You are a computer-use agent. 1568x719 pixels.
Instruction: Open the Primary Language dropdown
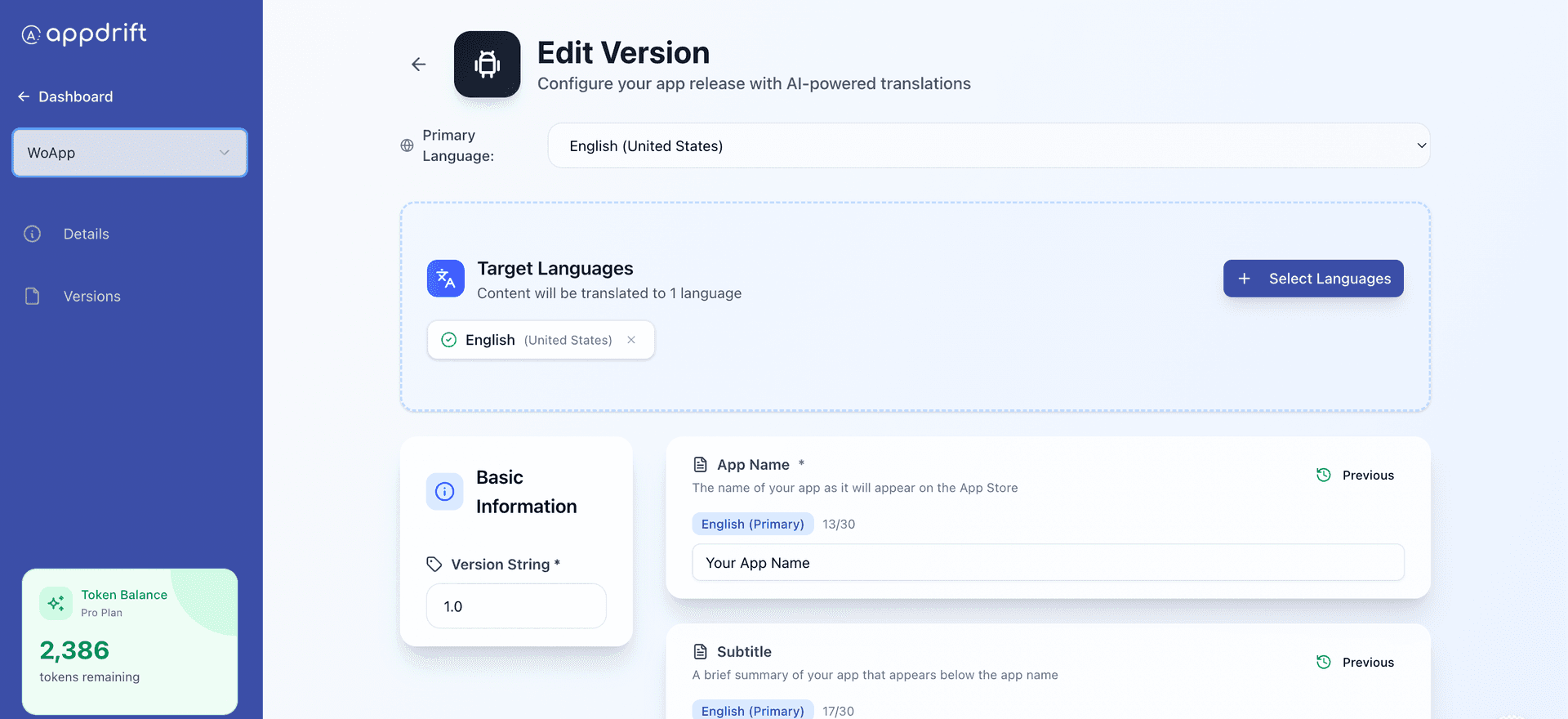point(989,145)
